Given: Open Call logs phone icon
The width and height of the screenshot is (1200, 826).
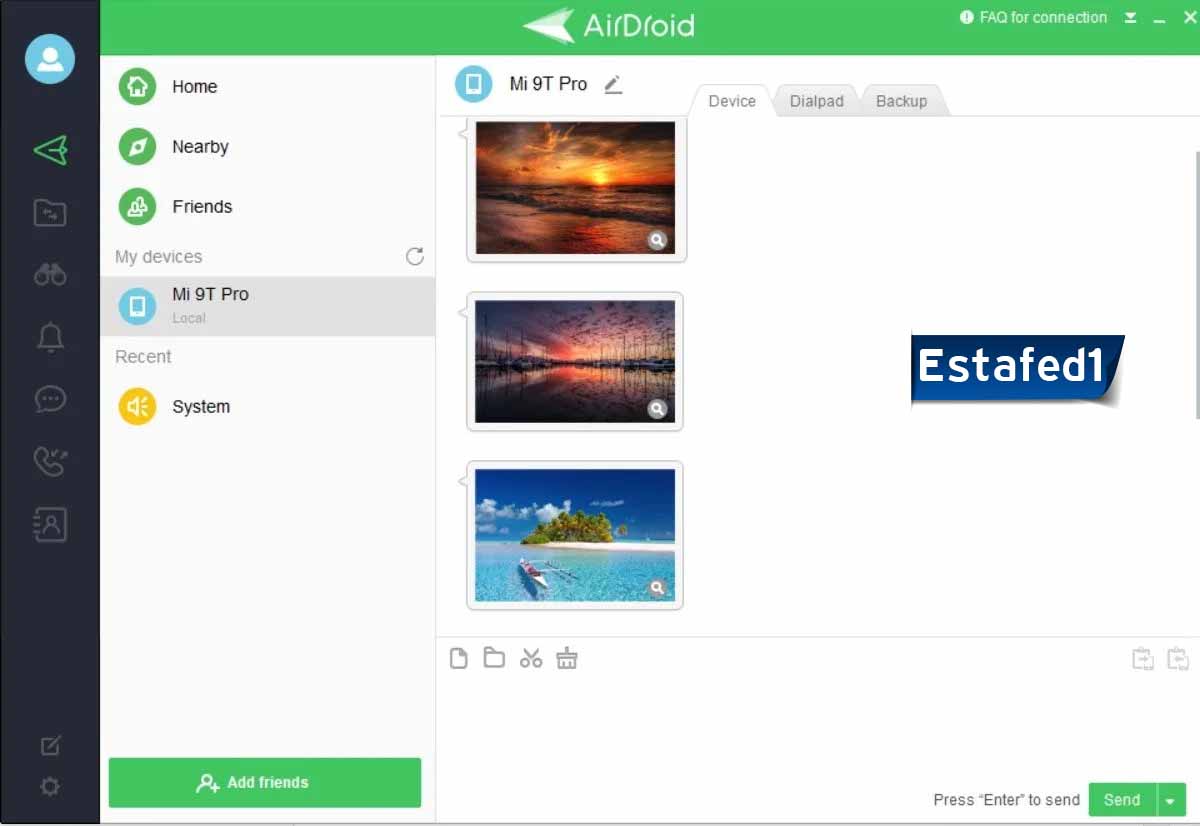Looking at the screenshot, I should coord(50,461).
